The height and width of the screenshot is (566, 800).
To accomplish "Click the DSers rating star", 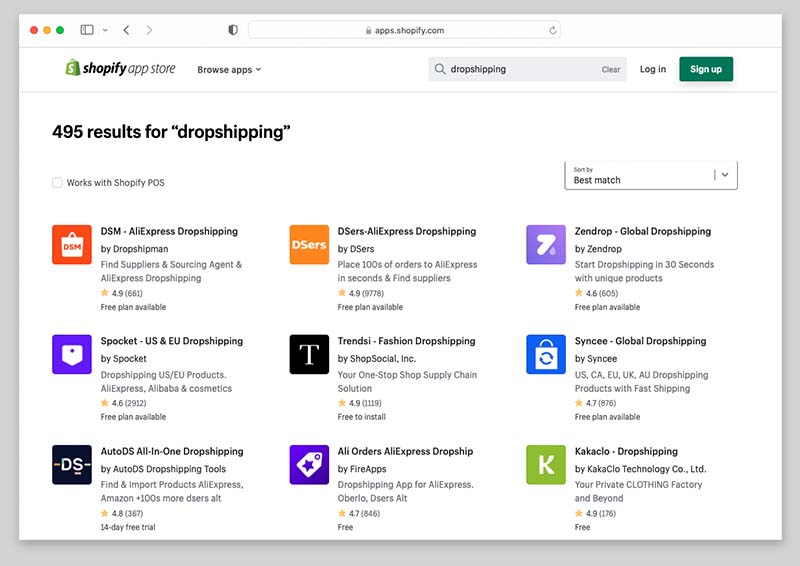I will (x=342, y=292).
